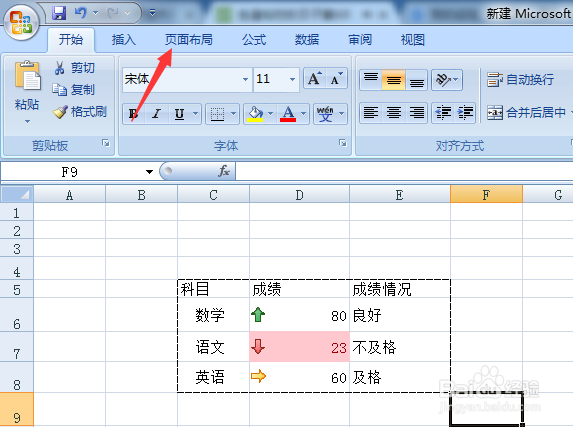Image resolution: width=573 pixels, height=427 pixels.
Task: Open undo history dropdown arrow
Action: tap(95, 13)
